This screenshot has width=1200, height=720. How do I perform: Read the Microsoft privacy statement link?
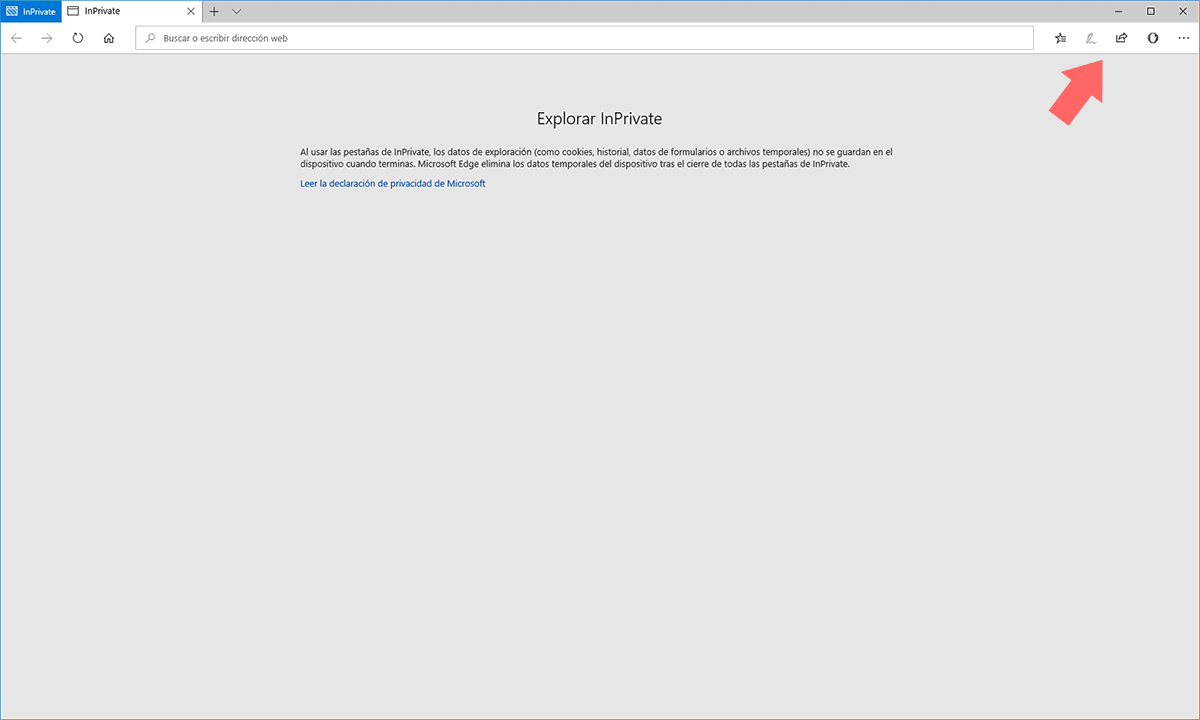pos(392,184)
